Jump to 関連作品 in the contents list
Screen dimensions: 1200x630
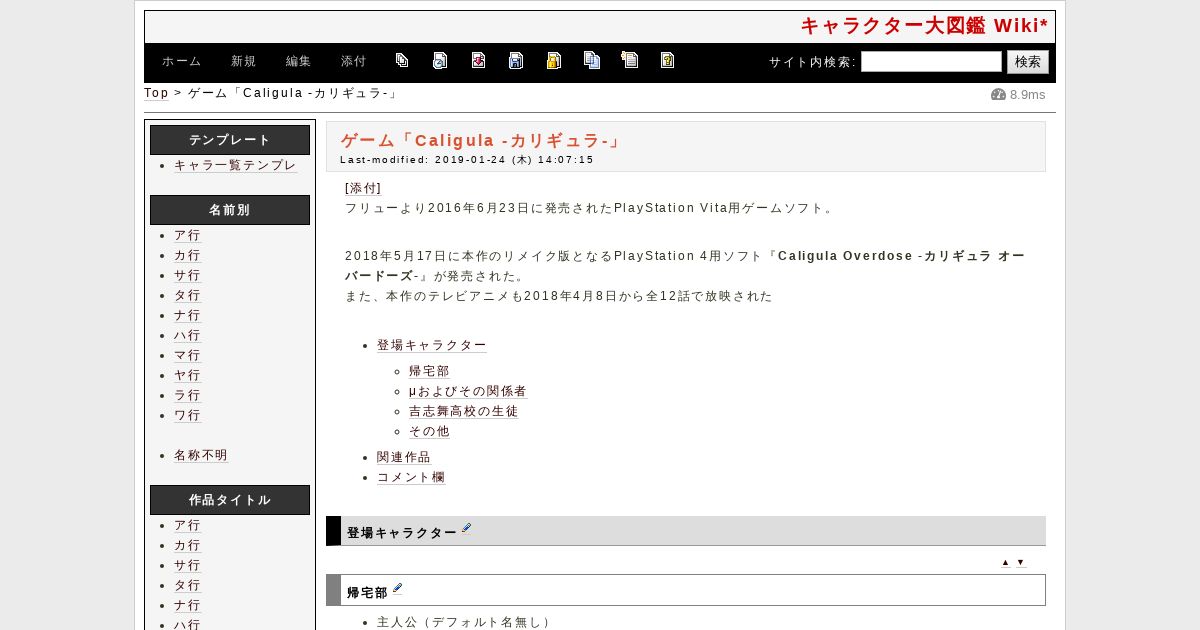point(404,457)
